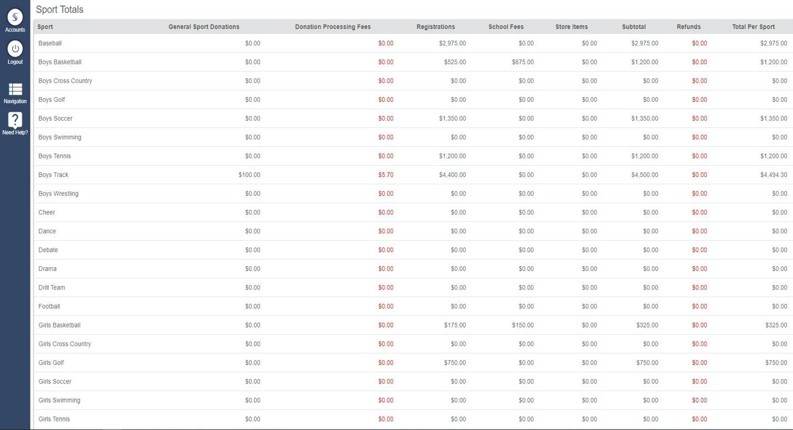Viewport: 793px width, 430px height.
Task: Select the Girls Soccer row label
Action: tap(55, 381)
